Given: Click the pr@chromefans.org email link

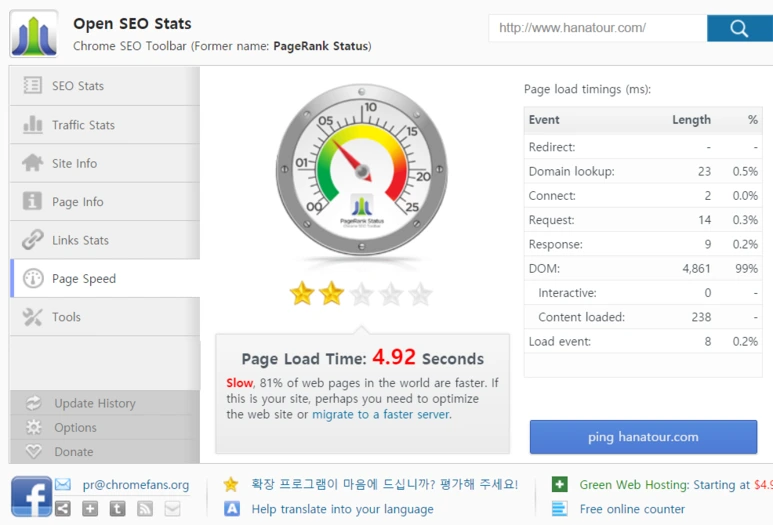Looking at the screenshot, I should pyautogui.click(x=136, y=485).
